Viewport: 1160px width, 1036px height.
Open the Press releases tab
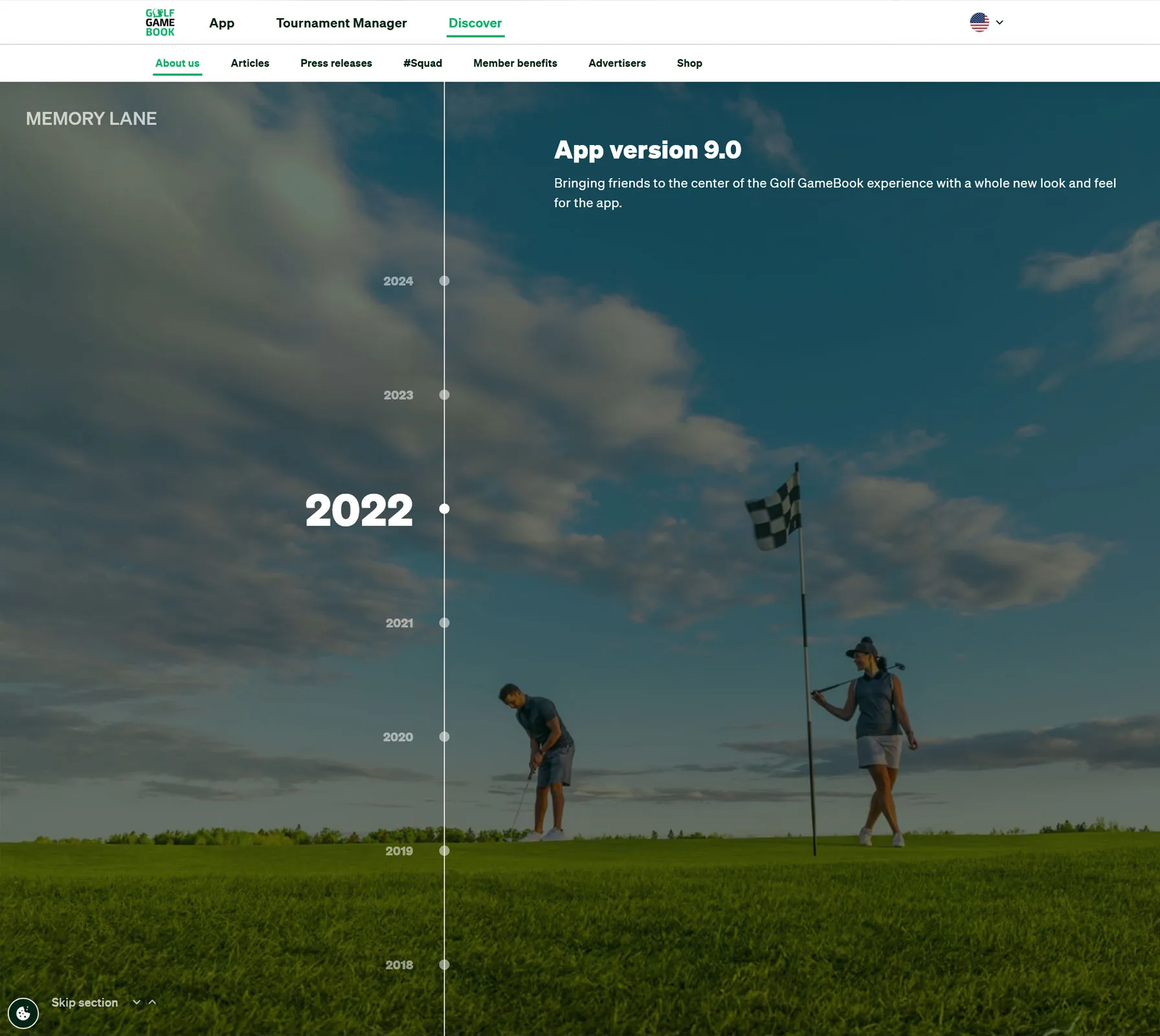pos(336,63)
